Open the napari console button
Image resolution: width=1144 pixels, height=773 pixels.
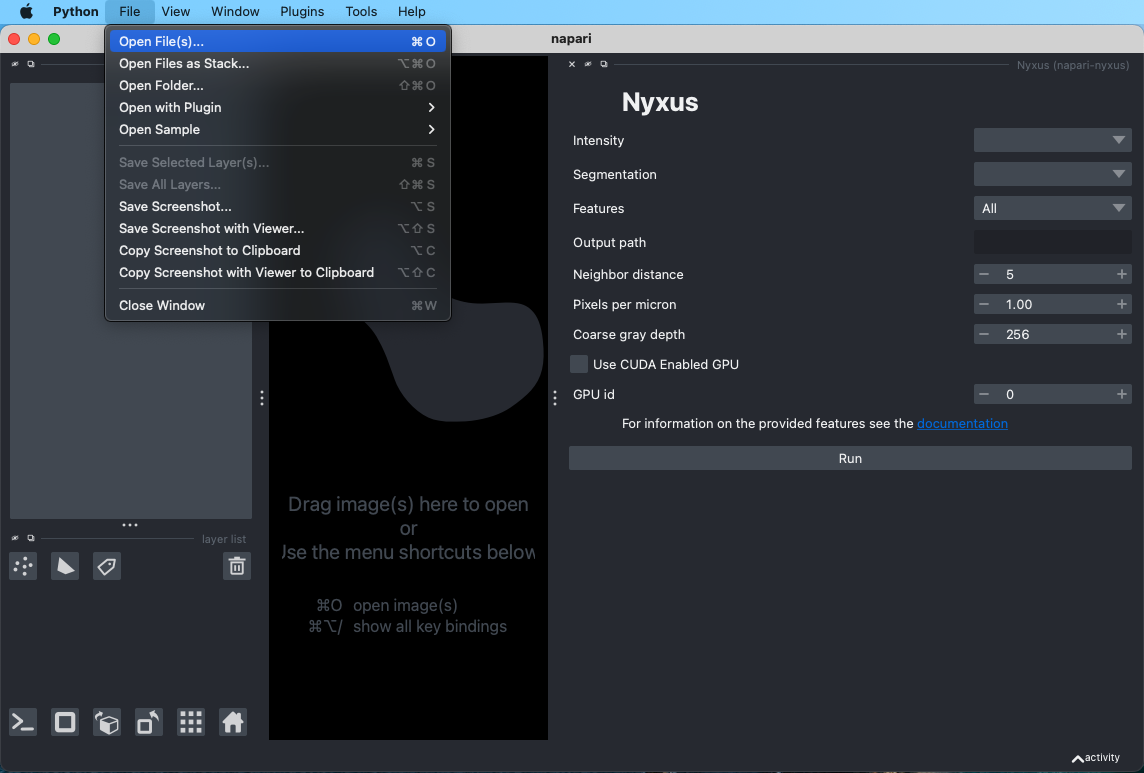pyautogui.click(x=23, y=723)
